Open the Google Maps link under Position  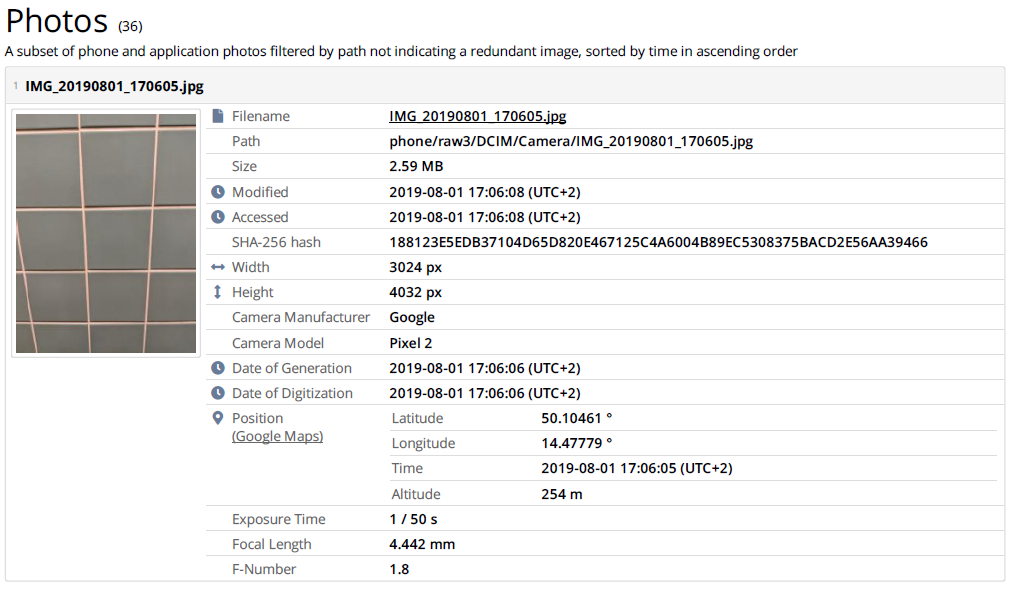pos(277,436)
